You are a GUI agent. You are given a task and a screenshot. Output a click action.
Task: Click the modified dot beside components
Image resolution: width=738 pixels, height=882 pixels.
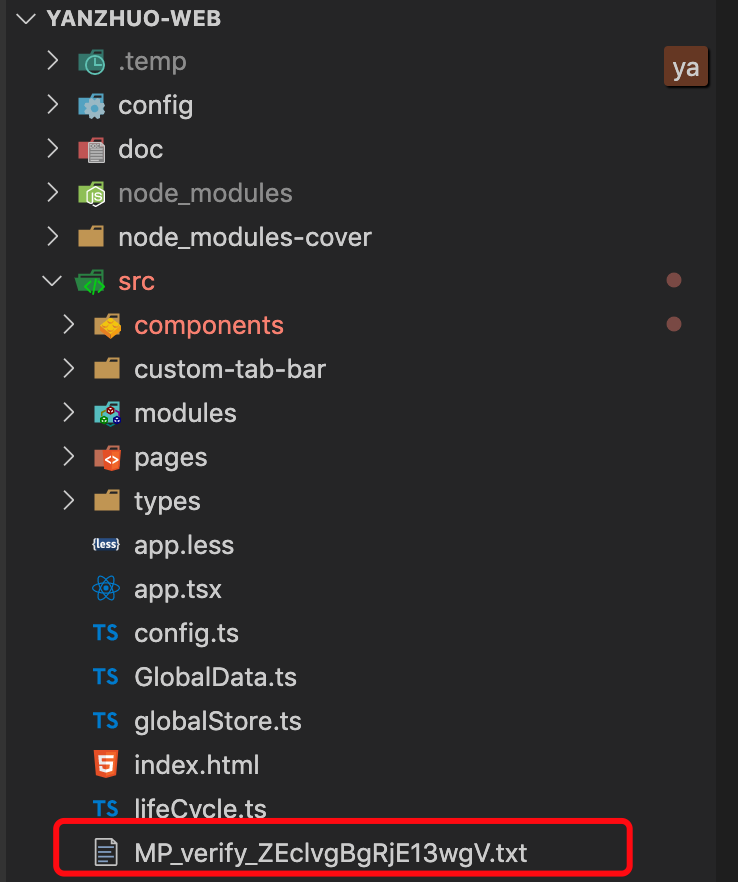click(x=674, y=324)
